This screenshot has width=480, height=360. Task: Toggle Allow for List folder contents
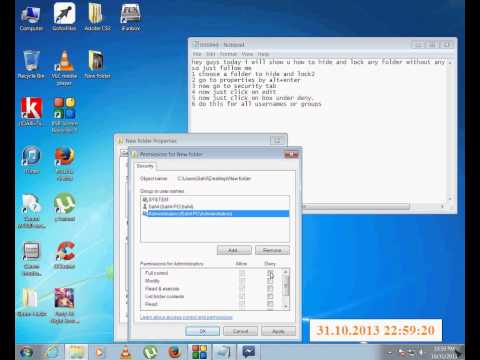point(242,296)
